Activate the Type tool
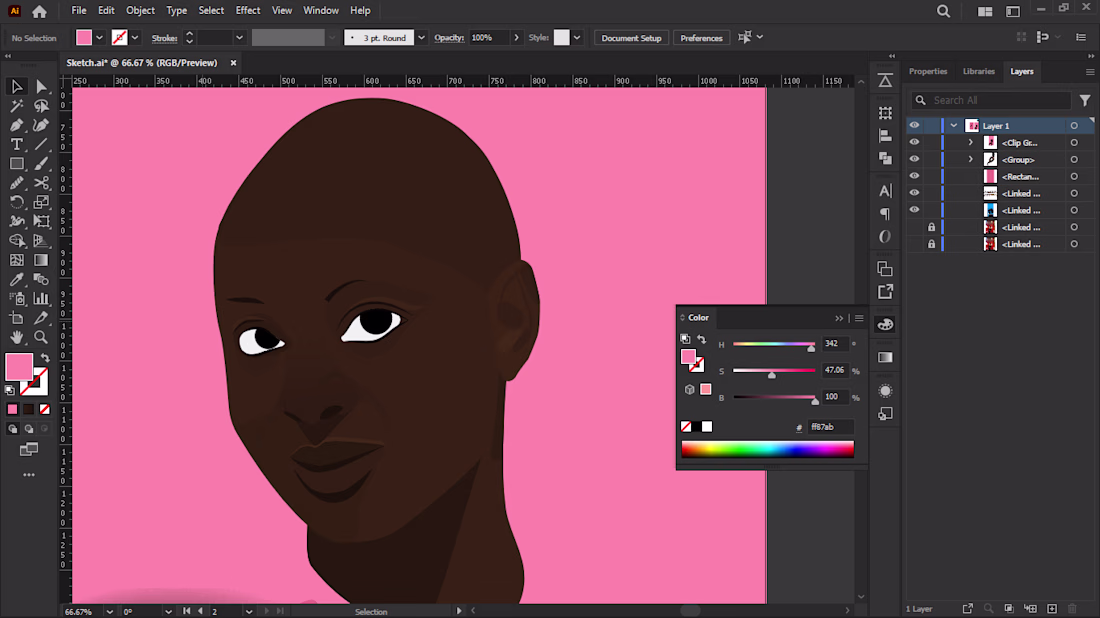The height and width of the screenshot is (618, 1100). pyautogui.click(x=17, y=145)
